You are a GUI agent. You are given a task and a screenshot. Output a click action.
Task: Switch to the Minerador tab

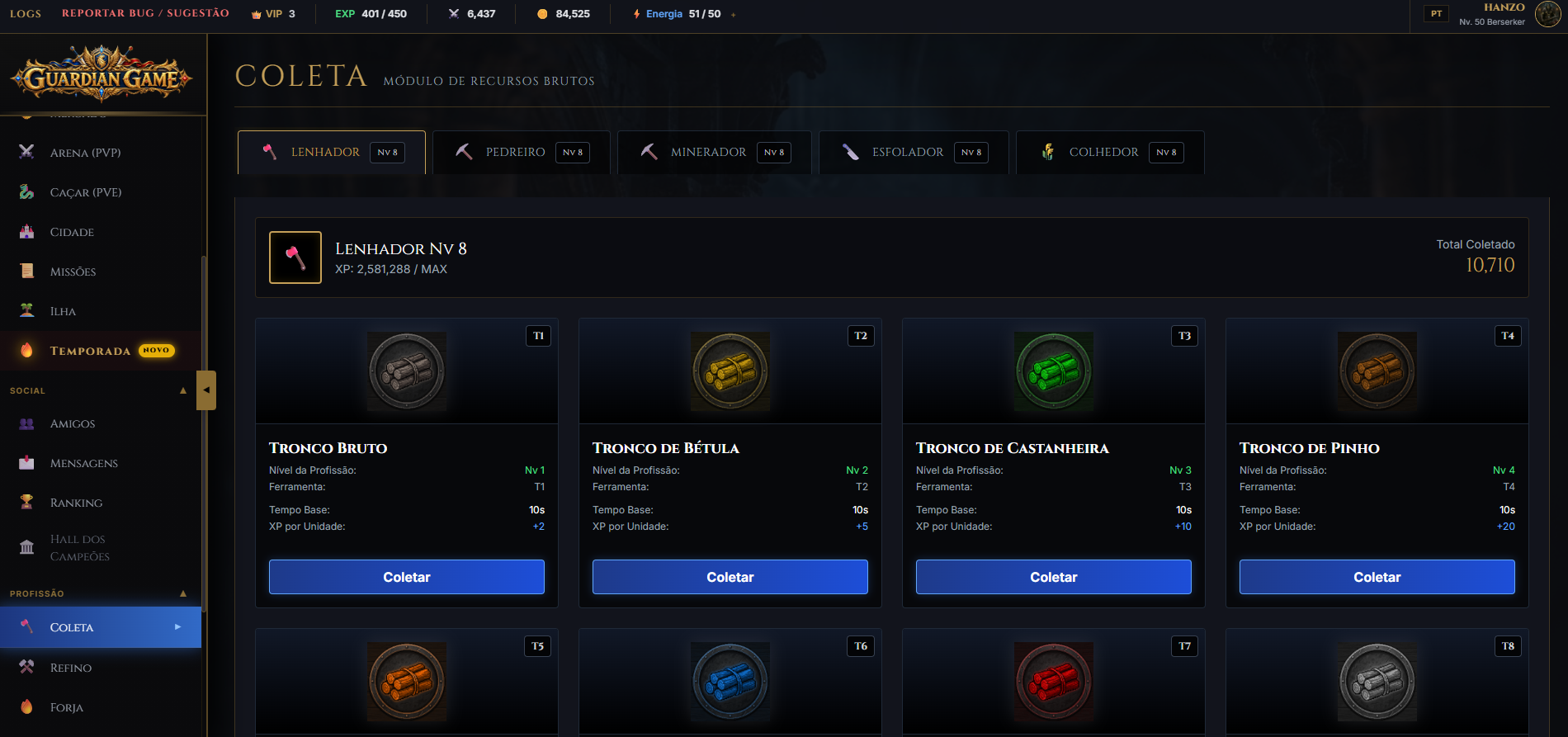(715, 152)
